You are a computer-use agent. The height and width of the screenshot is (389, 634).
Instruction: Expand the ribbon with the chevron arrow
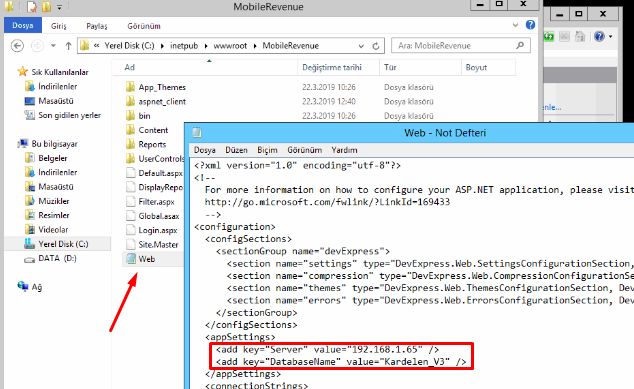(x=515, y=25)
